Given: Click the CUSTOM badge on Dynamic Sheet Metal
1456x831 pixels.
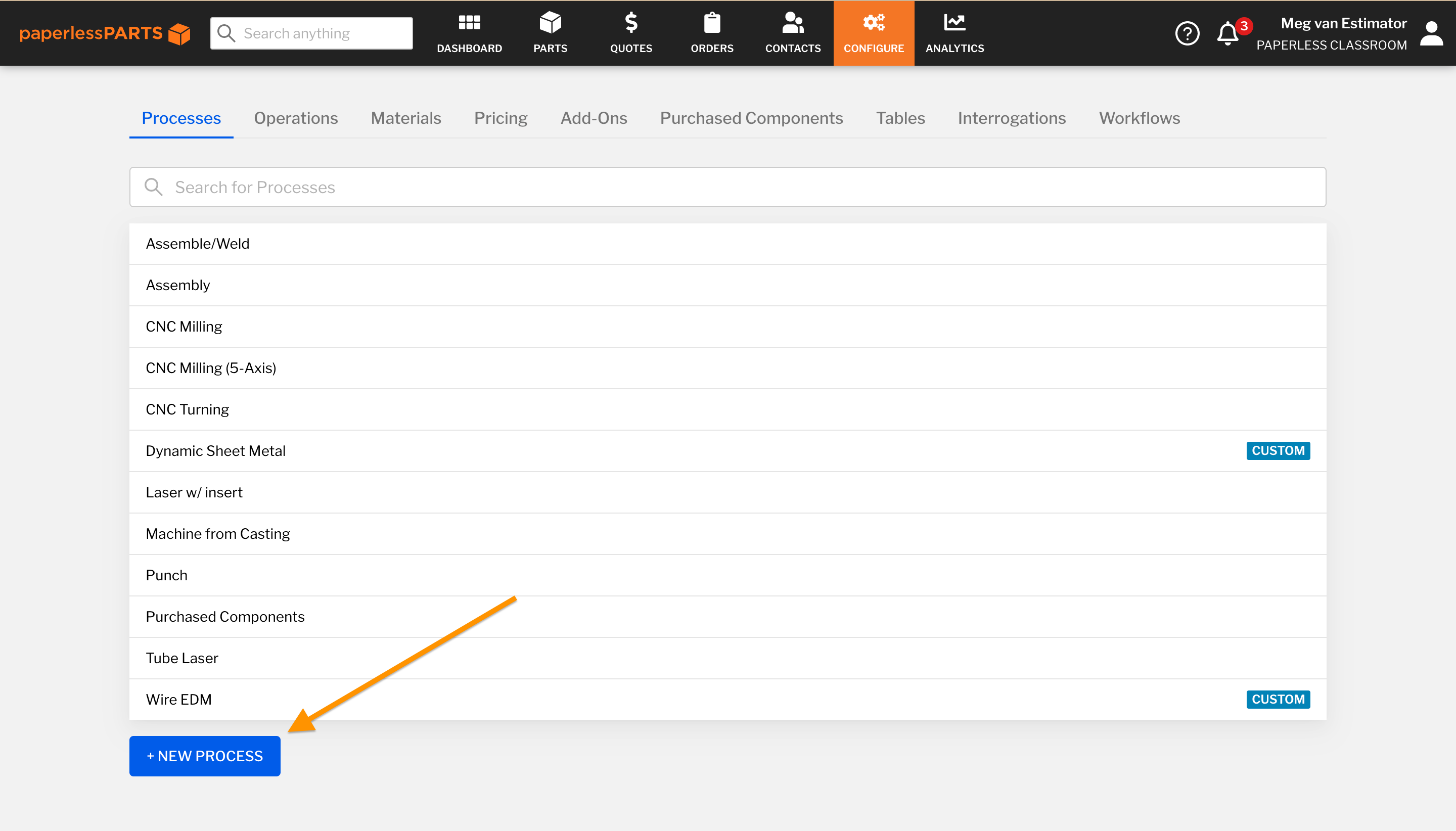Looking at the screenshot, I should point(1278,450).
